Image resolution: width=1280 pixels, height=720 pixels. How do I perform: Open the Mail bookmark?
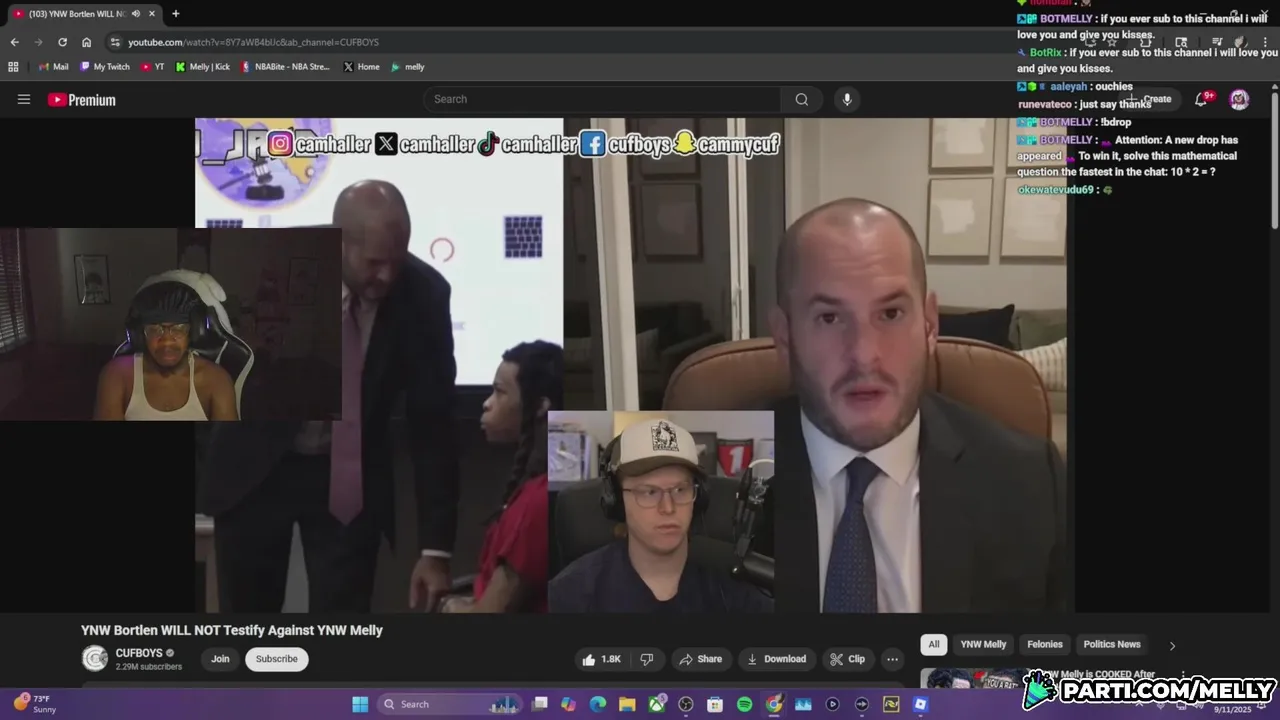click(54, 67)
